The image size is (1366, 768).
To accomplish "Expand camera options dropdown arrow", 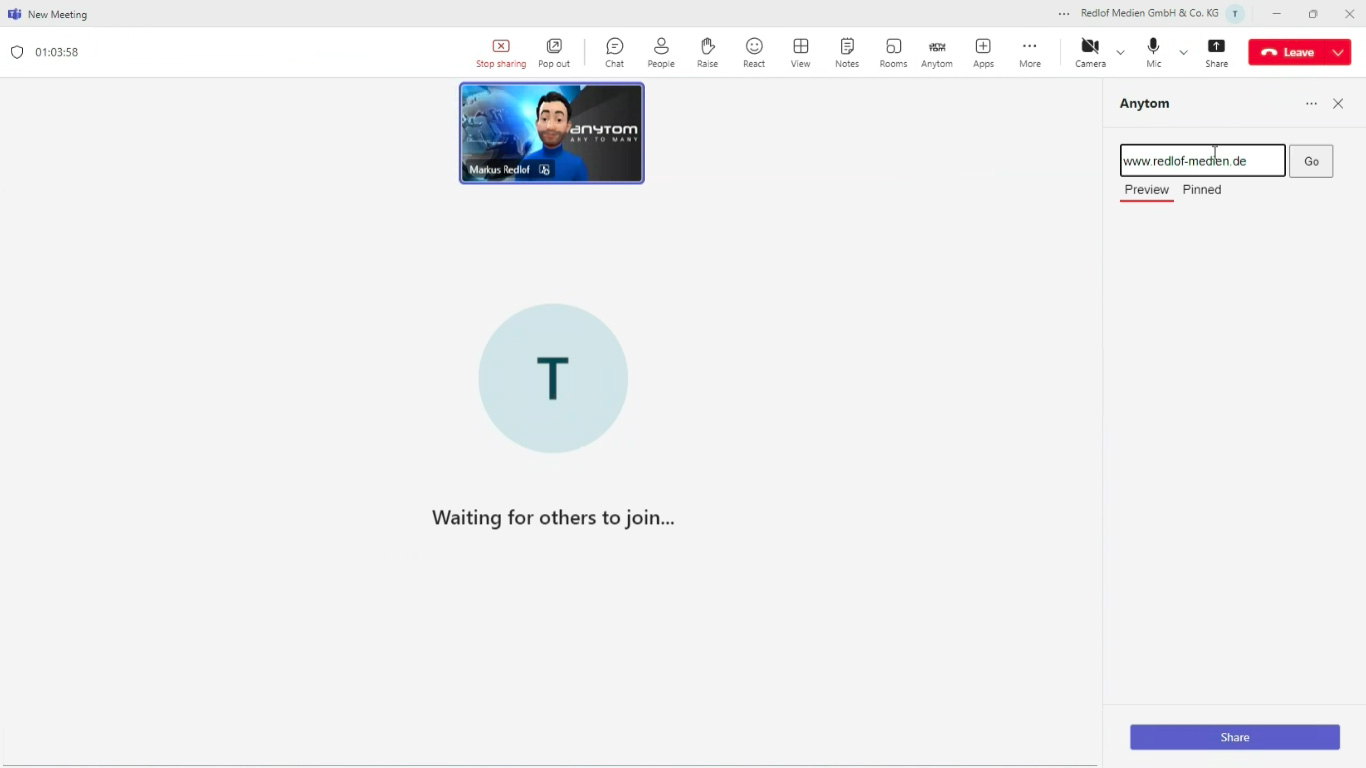I will [1120, 52].
